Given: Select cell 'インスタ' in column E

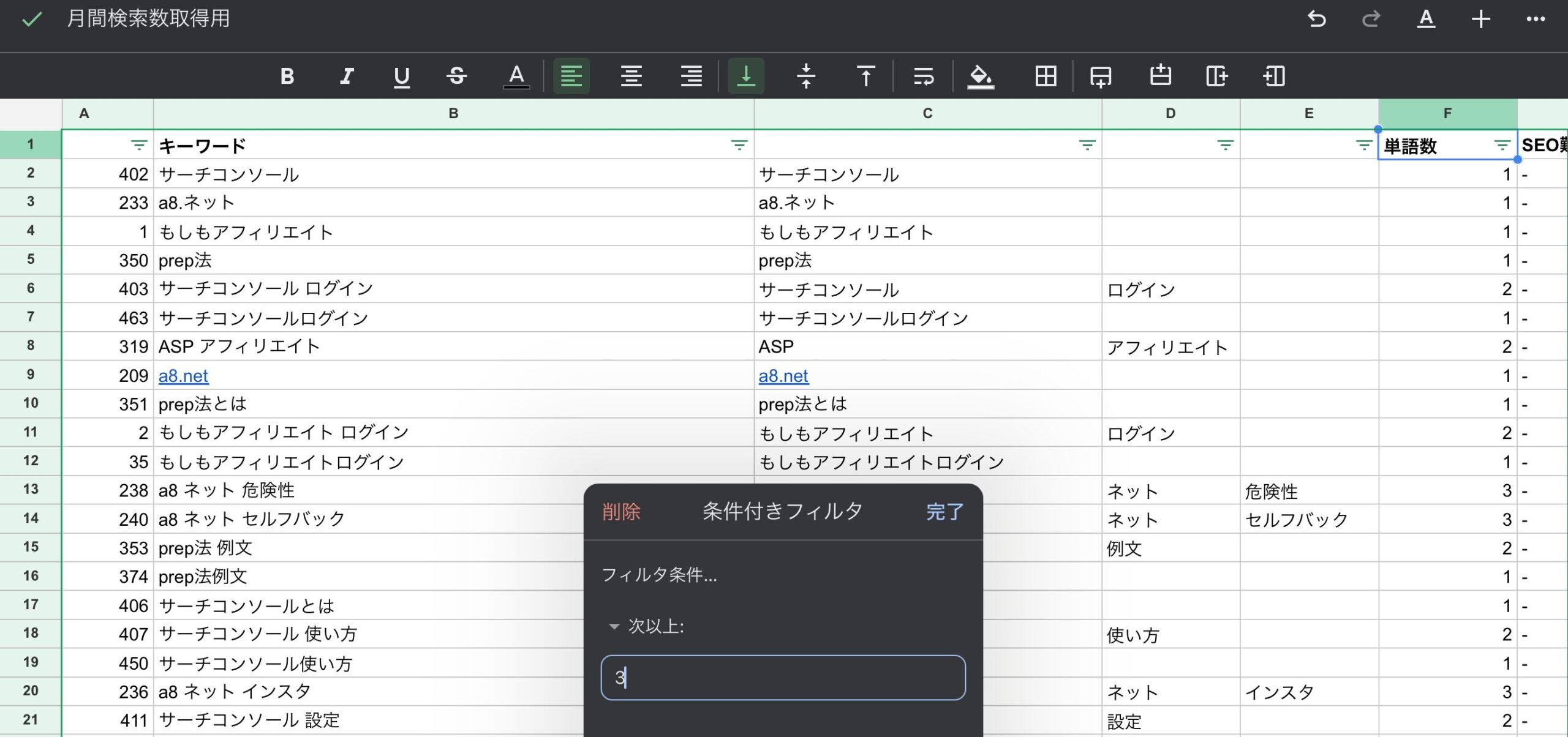Looking at the screenshot, I should tap(1310, 691).
